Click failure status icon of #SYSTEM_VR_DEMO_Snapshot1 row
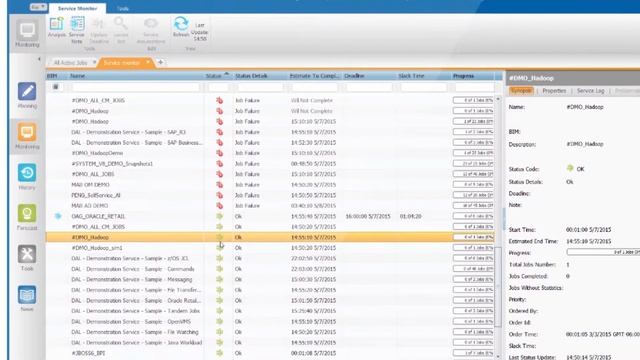Image resolution: width=640 pixels, height=360 pixels. pos(220,164)
